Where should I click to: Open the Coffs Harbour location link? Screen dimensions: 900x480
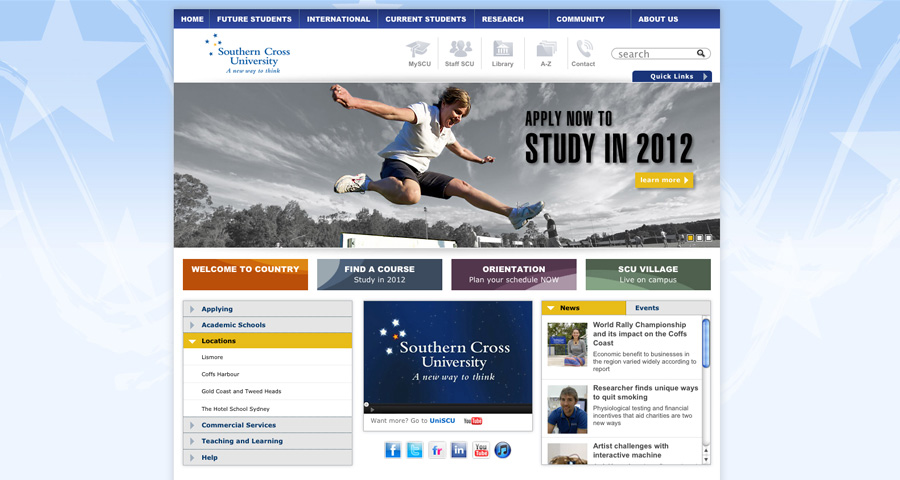[x=220, y=374]
